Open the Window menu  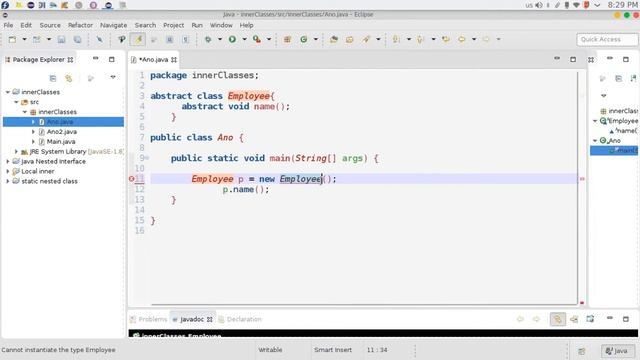coord(221,25)
